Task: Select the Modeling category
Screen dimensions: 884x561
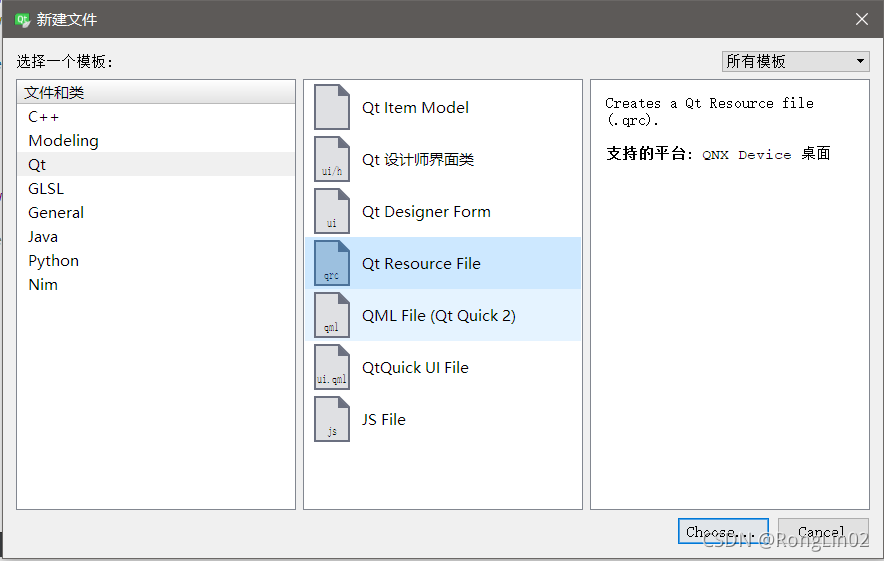Action: pyautogui.click(x=156, y=140)
